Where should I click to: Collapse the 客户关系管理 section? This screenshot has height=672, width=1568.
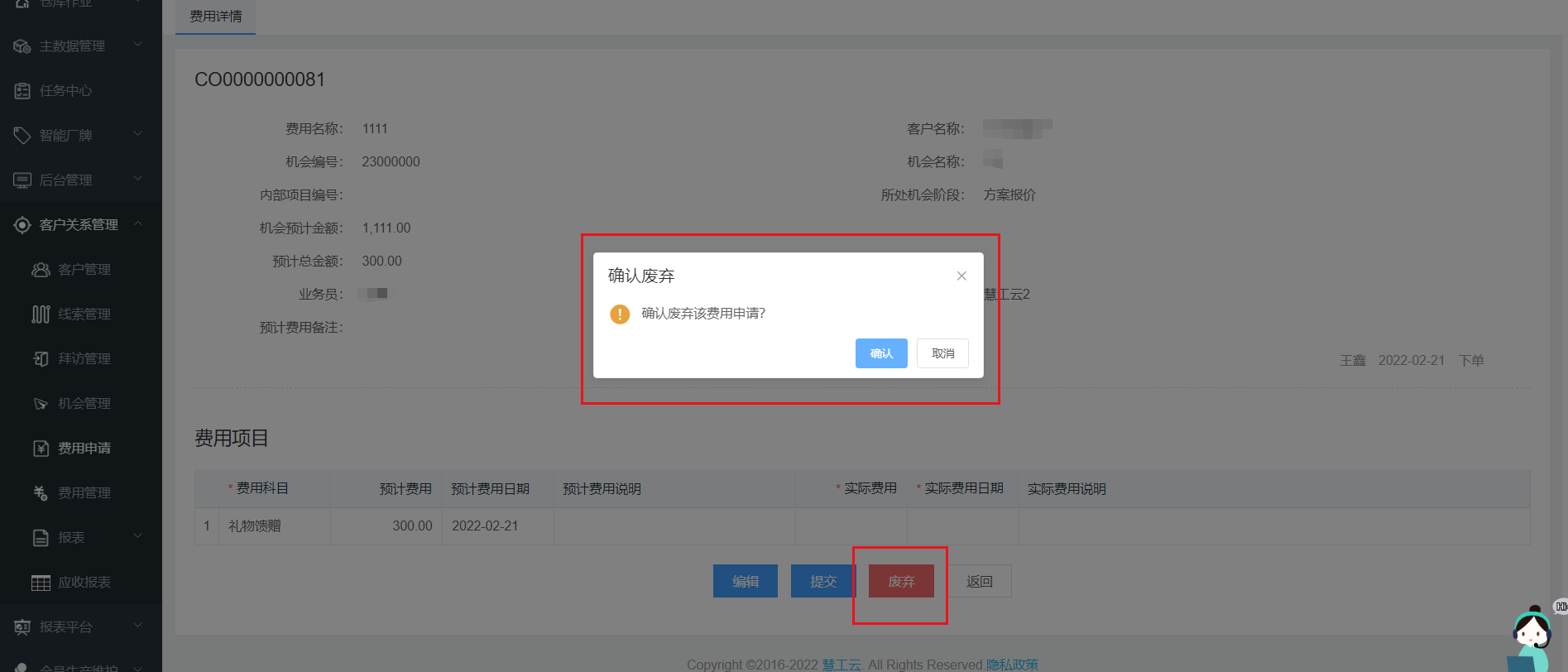coord(137,223)
